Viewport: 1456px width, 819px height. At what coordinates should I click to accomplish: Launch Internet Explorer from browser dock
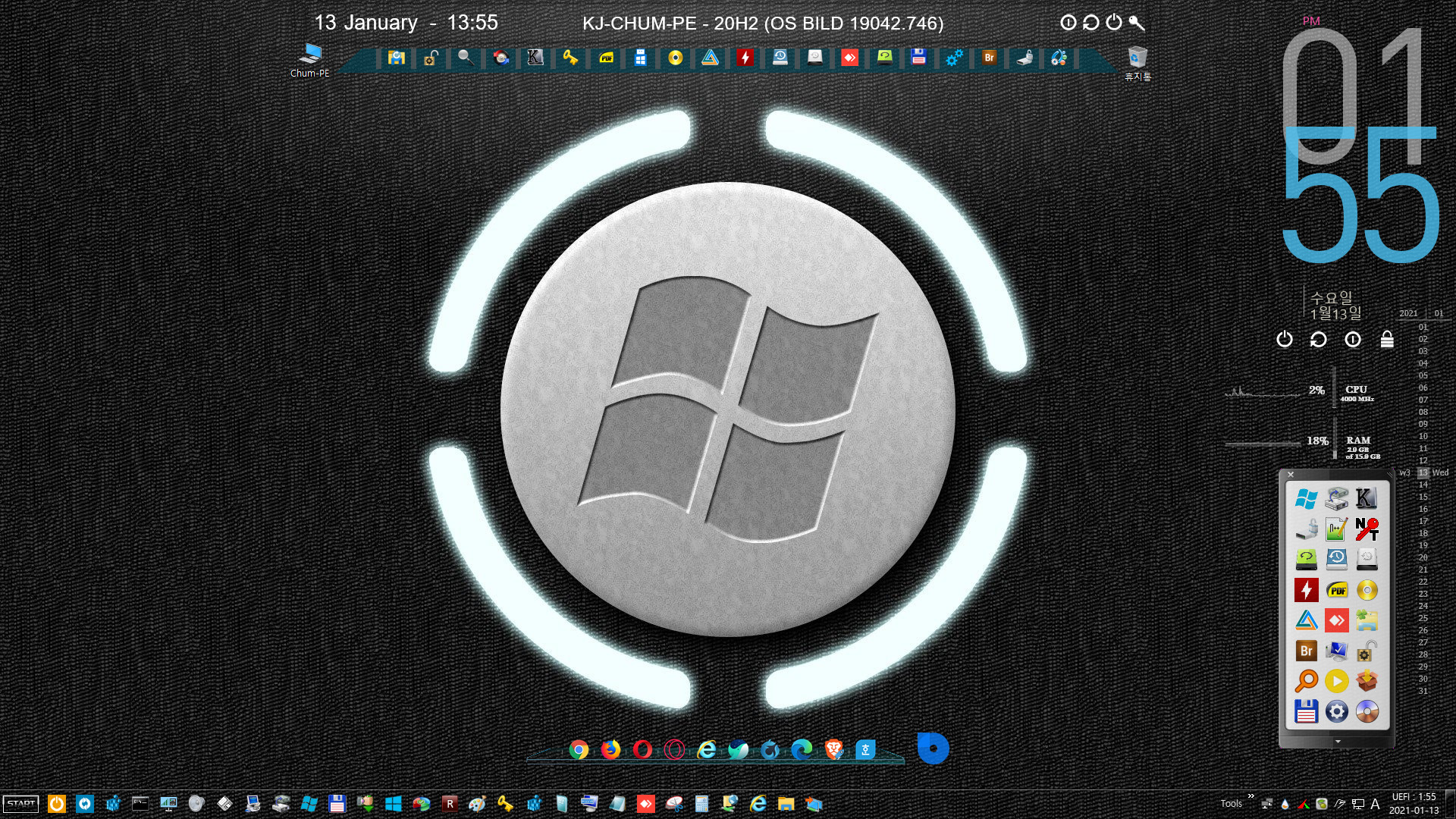[x=707, y=749]
